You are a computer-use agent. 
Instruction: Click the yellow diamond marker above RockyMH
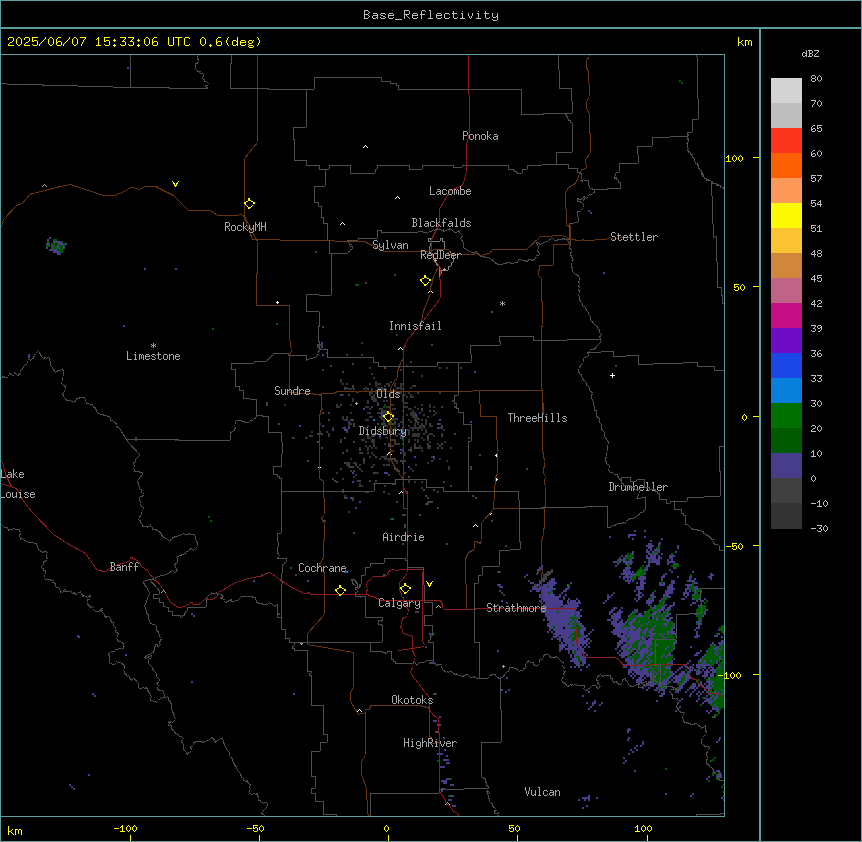coord(249,204)
